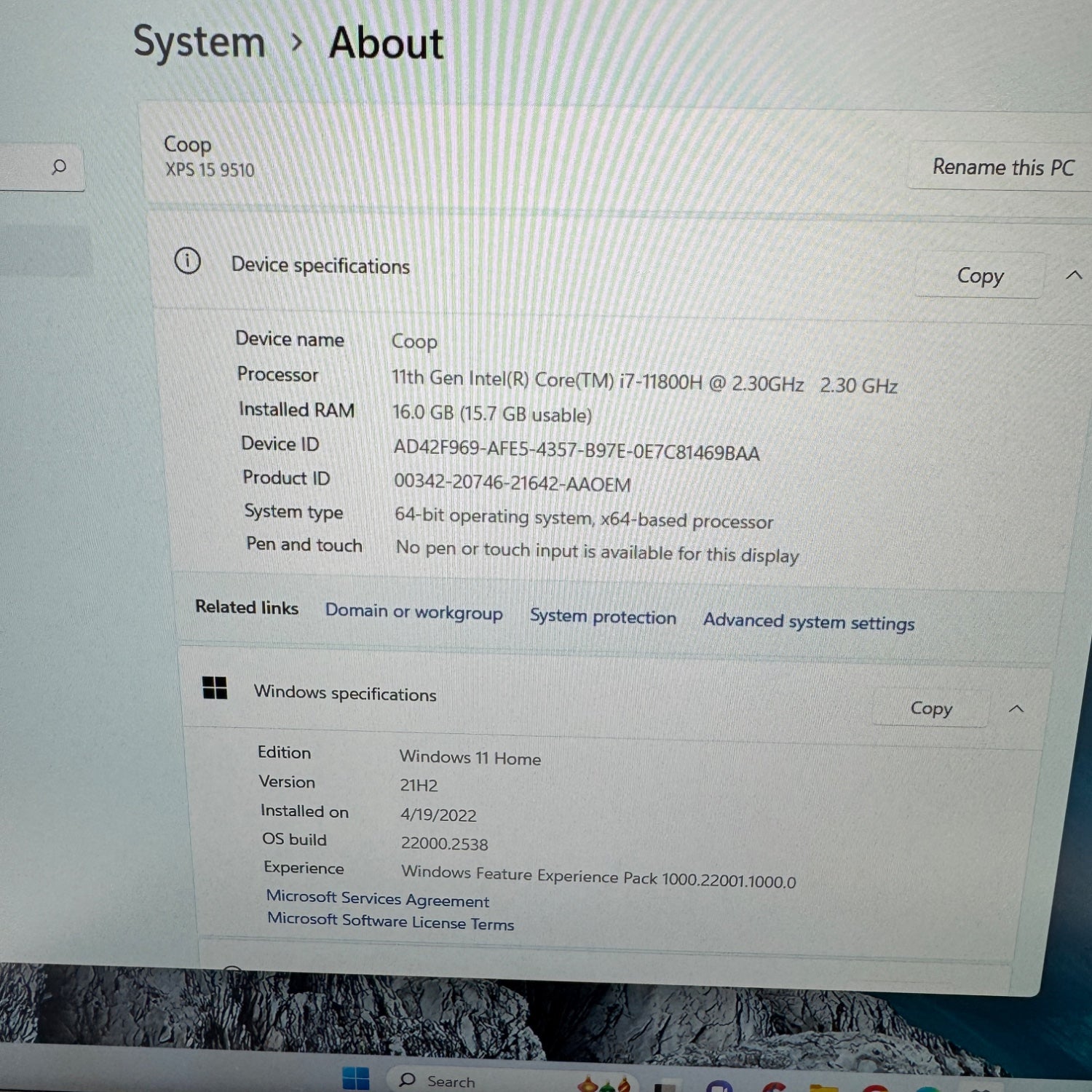Go back to System in breadcrumb
This screenshot has height=1092, width=1092.
(x=199, y=41)
